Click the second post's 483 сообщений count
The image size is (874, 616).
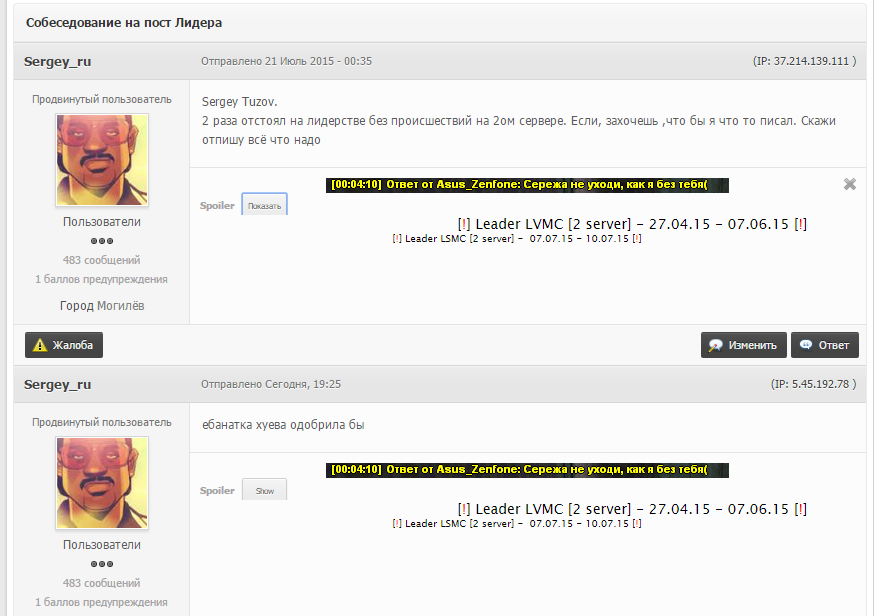(101, 583)
